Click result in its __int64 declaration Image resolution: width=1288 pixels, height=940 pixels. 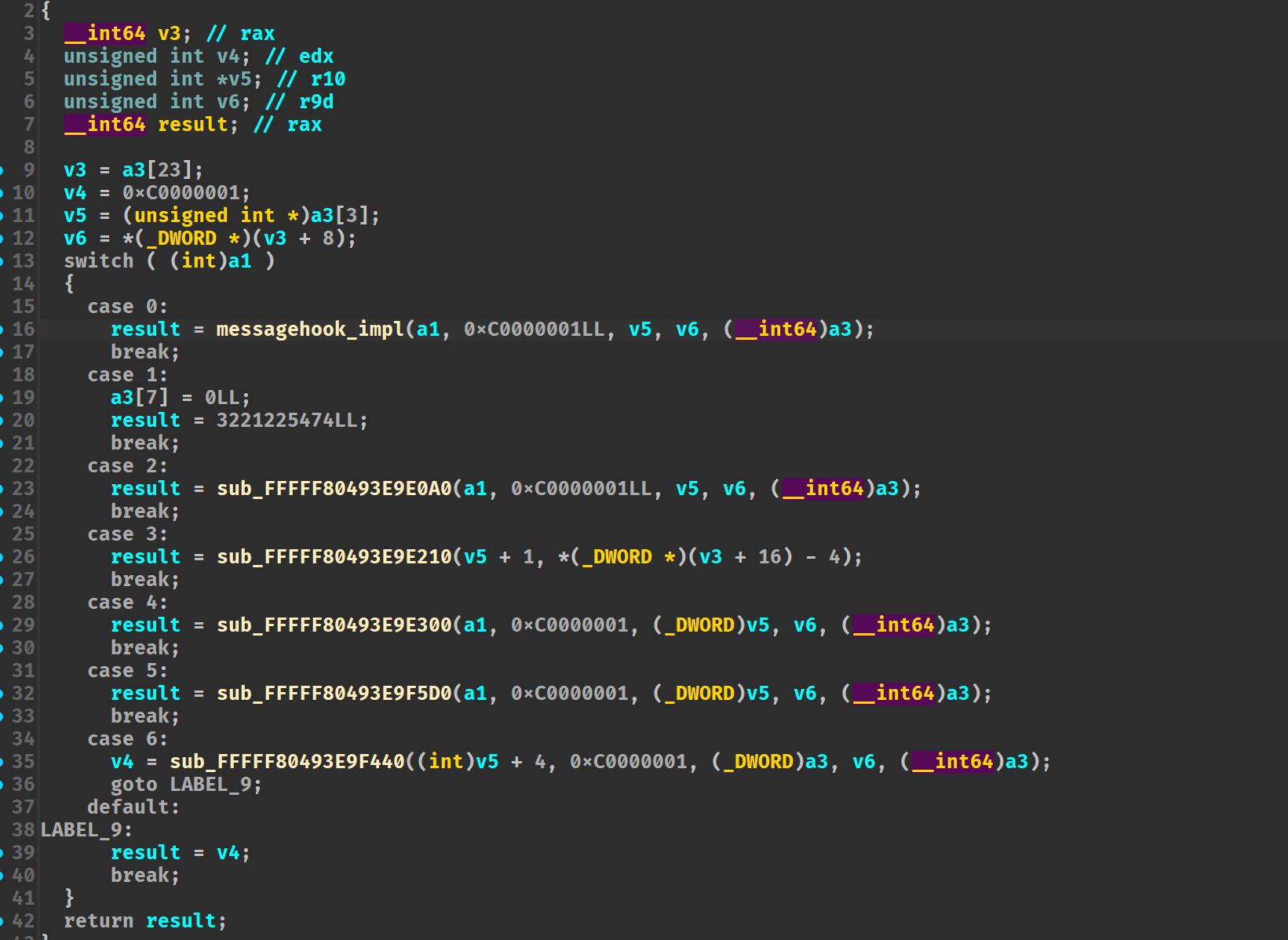(193, 124)
